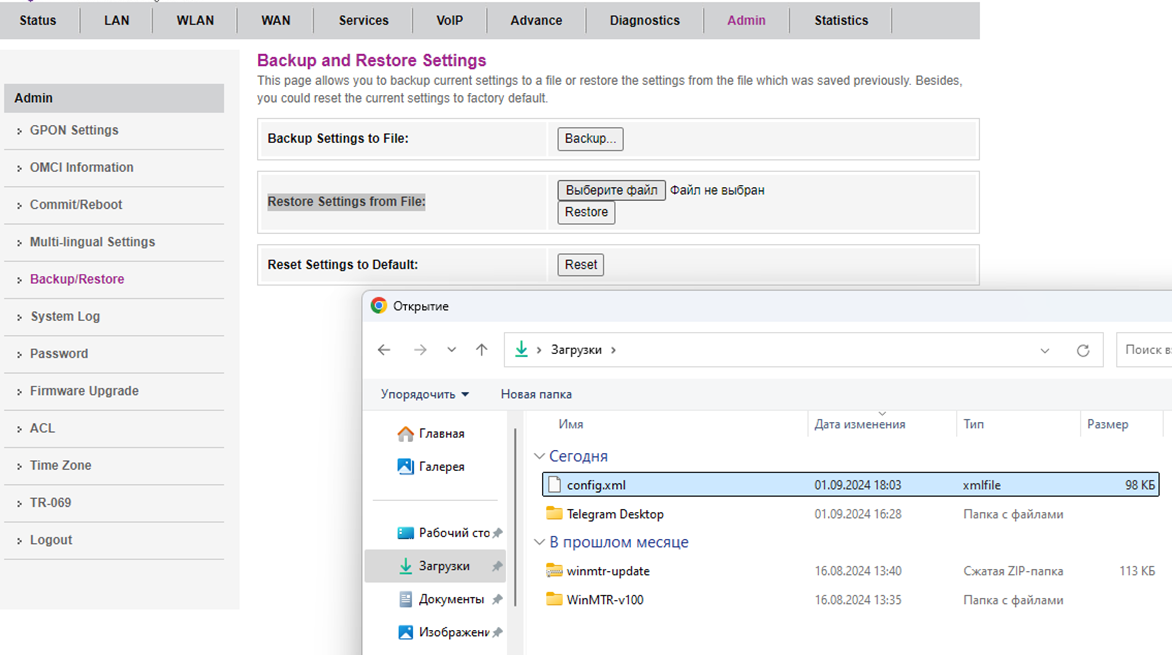This screenshot has width=1172, height=655.
Task: Switch to the Diagnostics tab
Action: coord(644,20)
